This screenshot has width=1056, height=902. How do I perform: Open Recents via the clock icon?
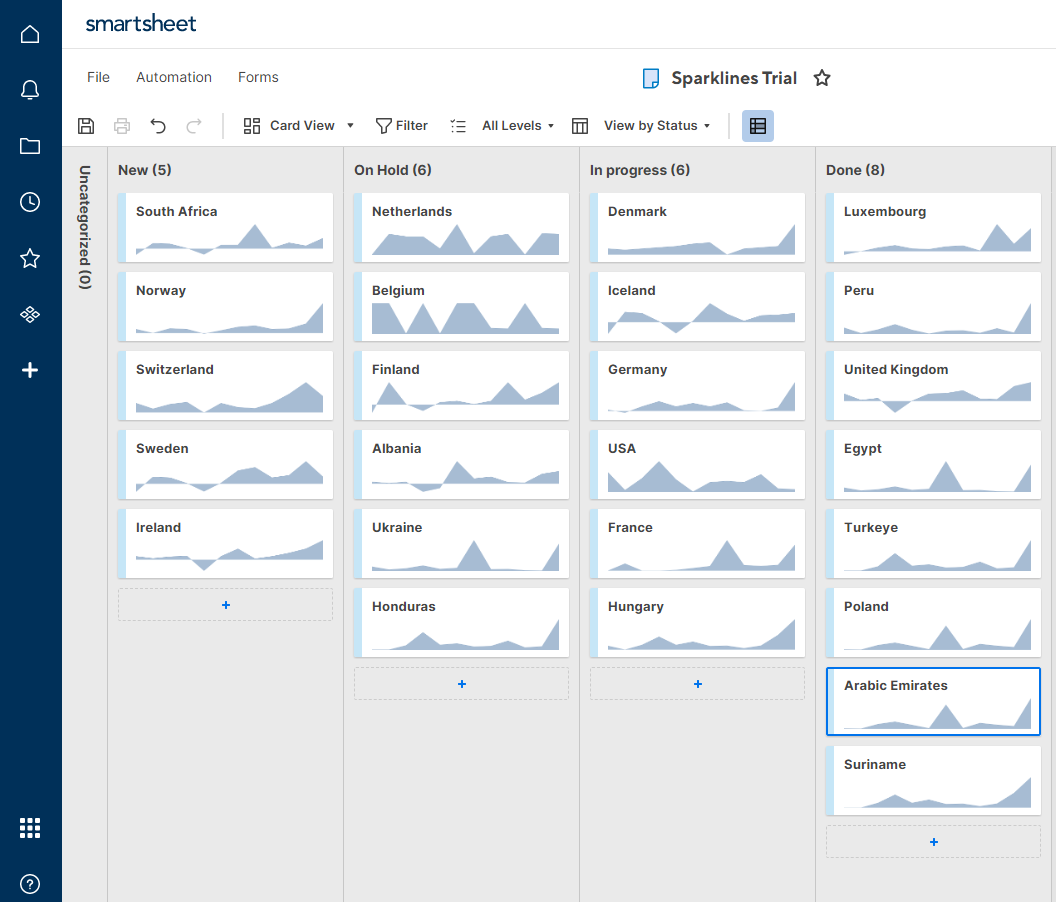[x=29, y=201]
